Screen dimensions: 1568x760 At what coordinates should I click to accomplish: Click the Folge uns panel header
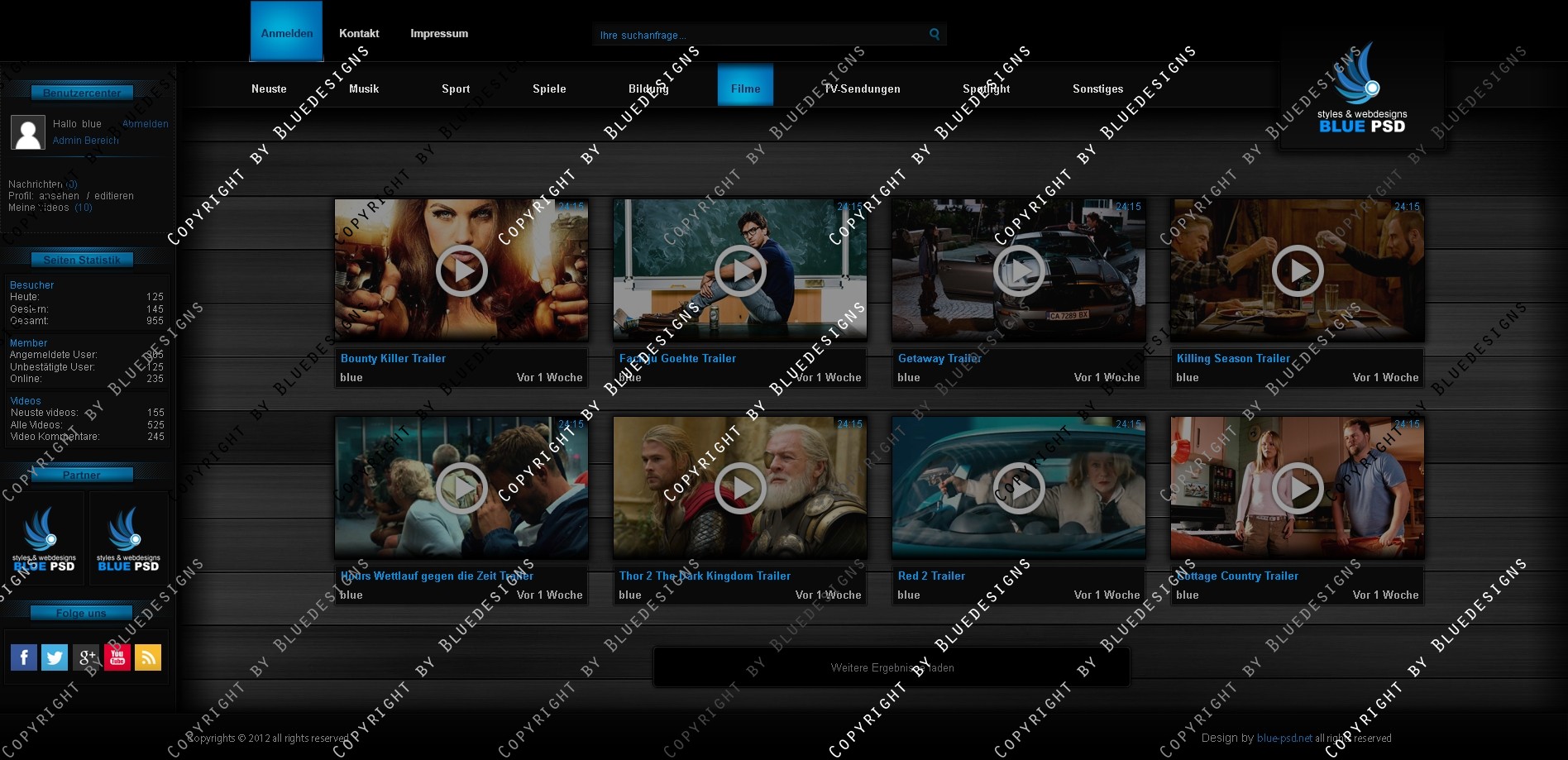pos(82,613)
